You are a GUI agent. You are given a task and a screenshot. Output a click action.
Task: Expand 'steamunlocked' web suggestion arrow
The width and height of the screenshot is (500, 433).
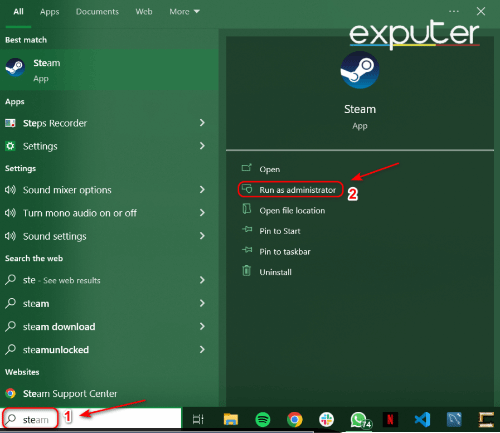coord(202,349)
